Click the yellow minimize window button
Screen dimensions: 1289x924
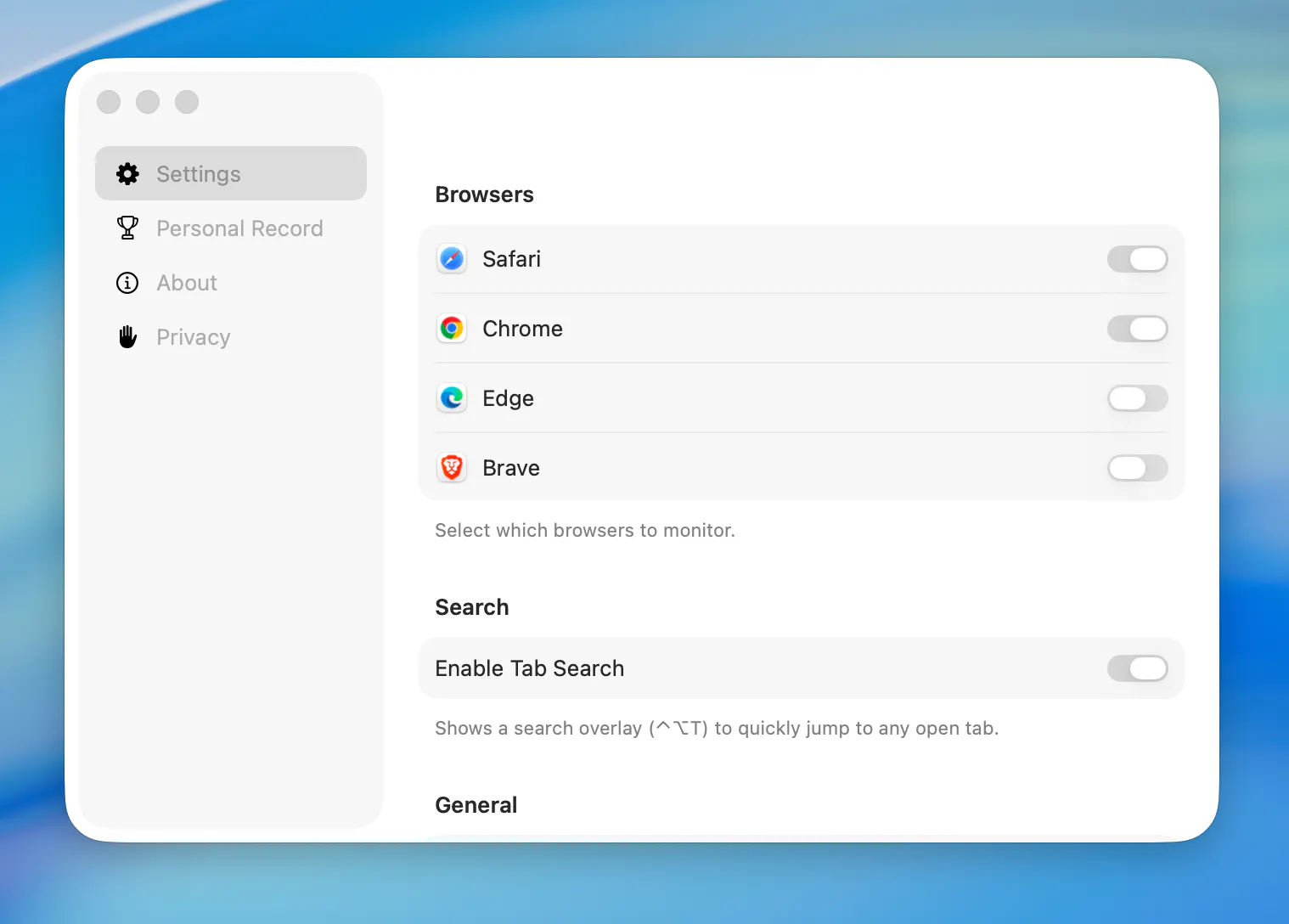(148, 102)
